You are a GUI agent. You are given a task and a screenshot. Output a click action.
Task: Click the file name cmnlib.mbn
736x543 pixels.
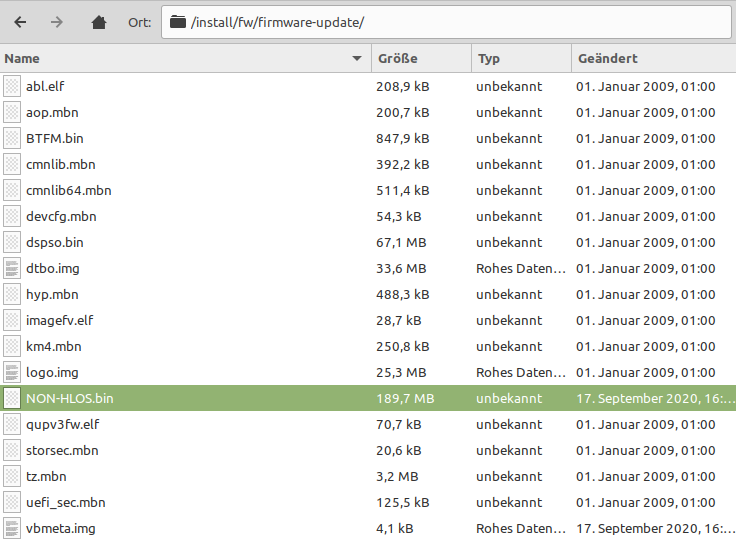click(x=61, y=165)
